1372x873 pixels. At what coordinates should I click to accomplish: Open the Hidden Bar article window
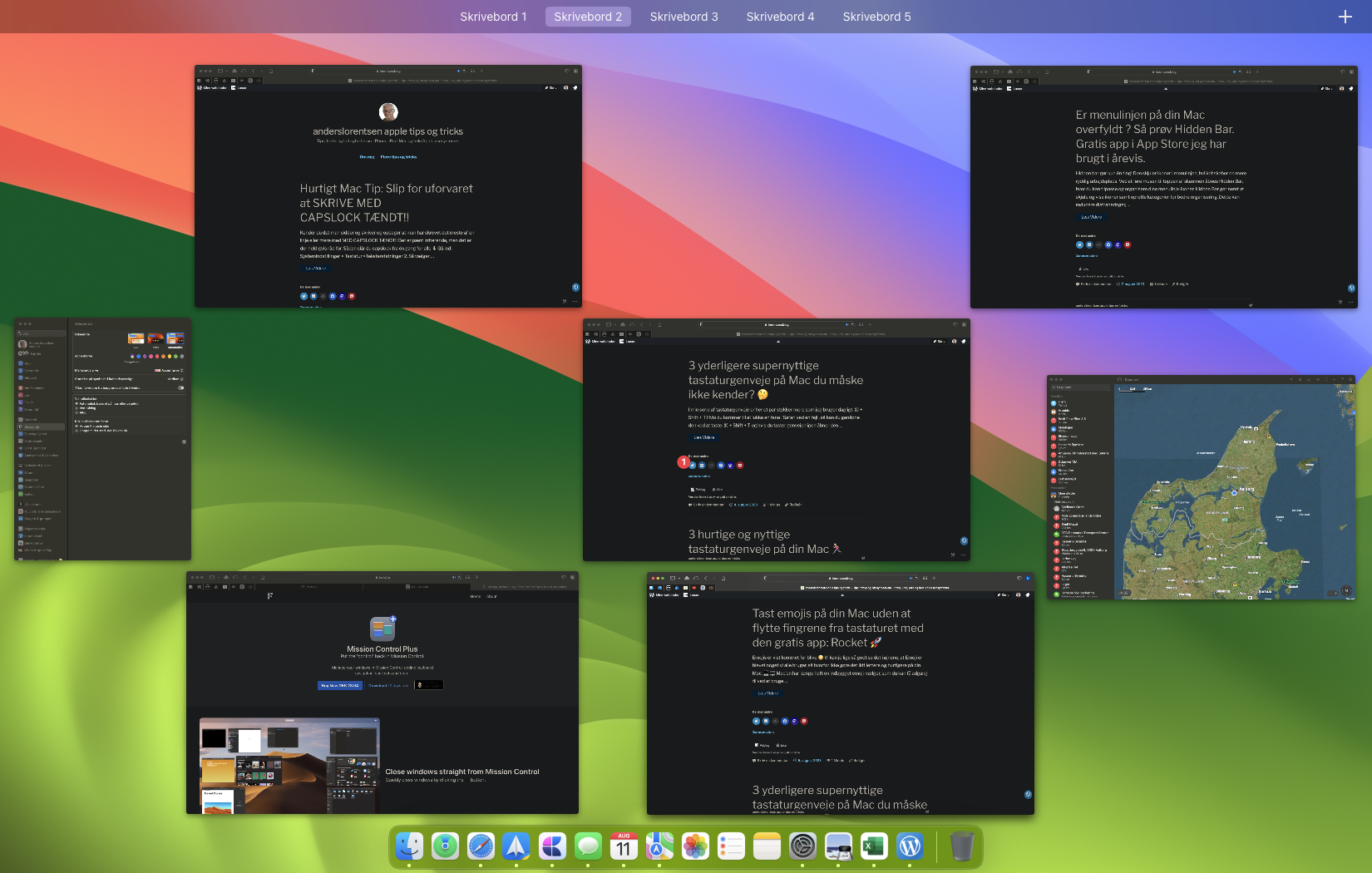(x=1163, y=187)
